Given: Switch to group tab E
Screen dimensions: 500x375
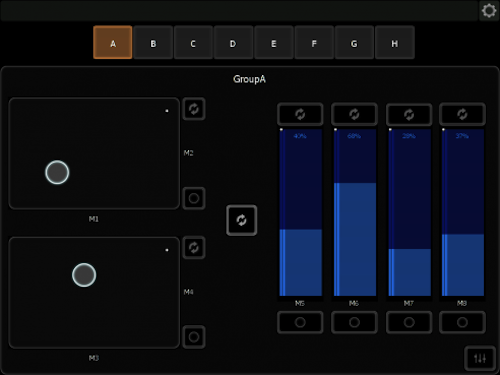Looking at the screenshot, I should [x=274, y=43].
